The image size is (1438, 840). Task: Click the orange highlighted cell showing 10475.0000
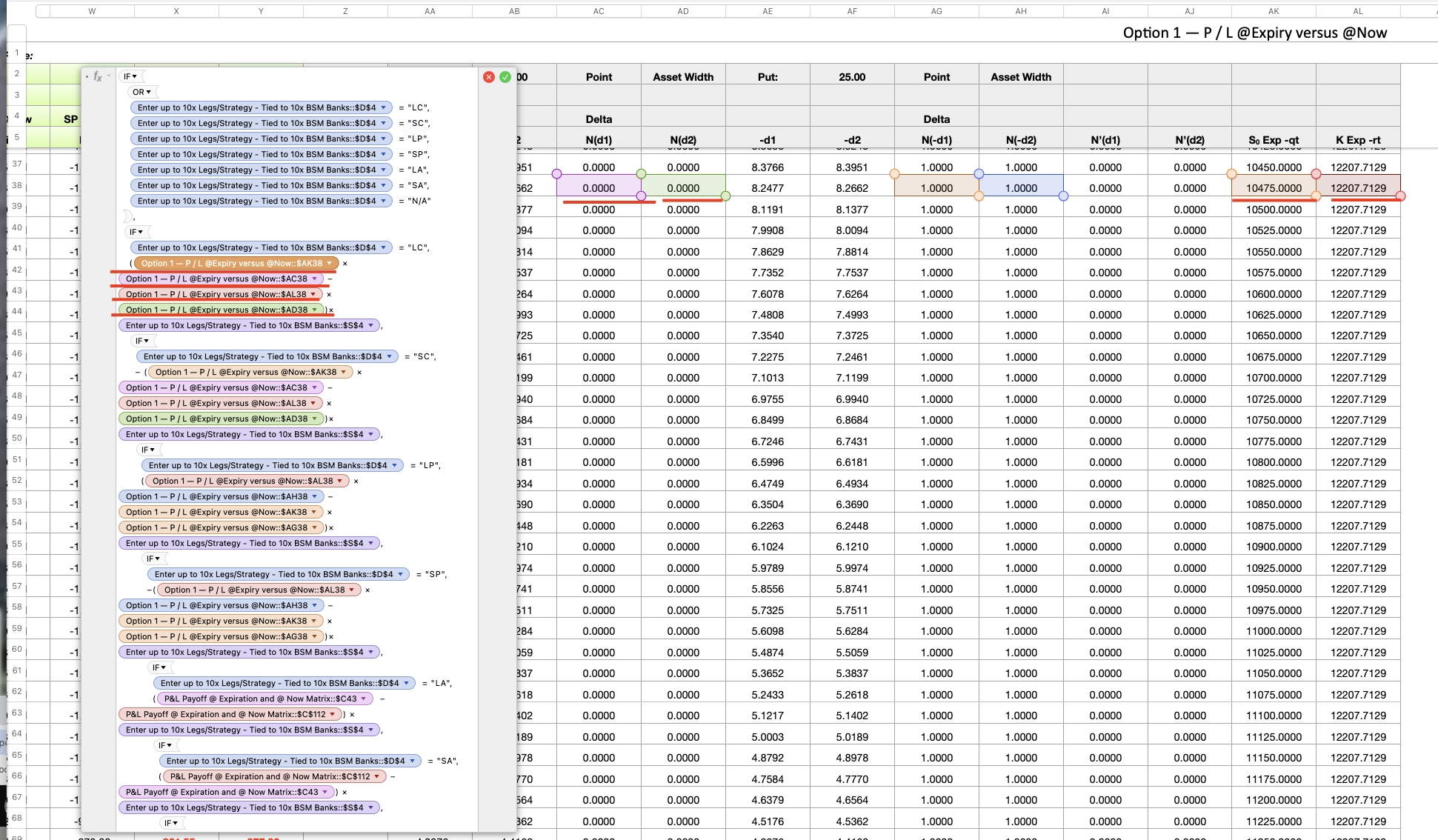click(x=1274, y=188)
